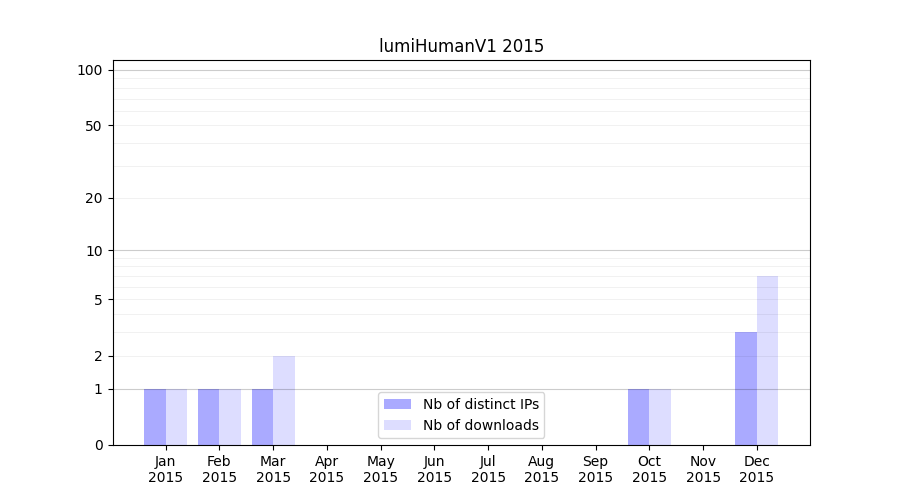Select the 'Apr 2015' x-axis label
The height and width of the screenshot is (500, 900).
[327, 469]
